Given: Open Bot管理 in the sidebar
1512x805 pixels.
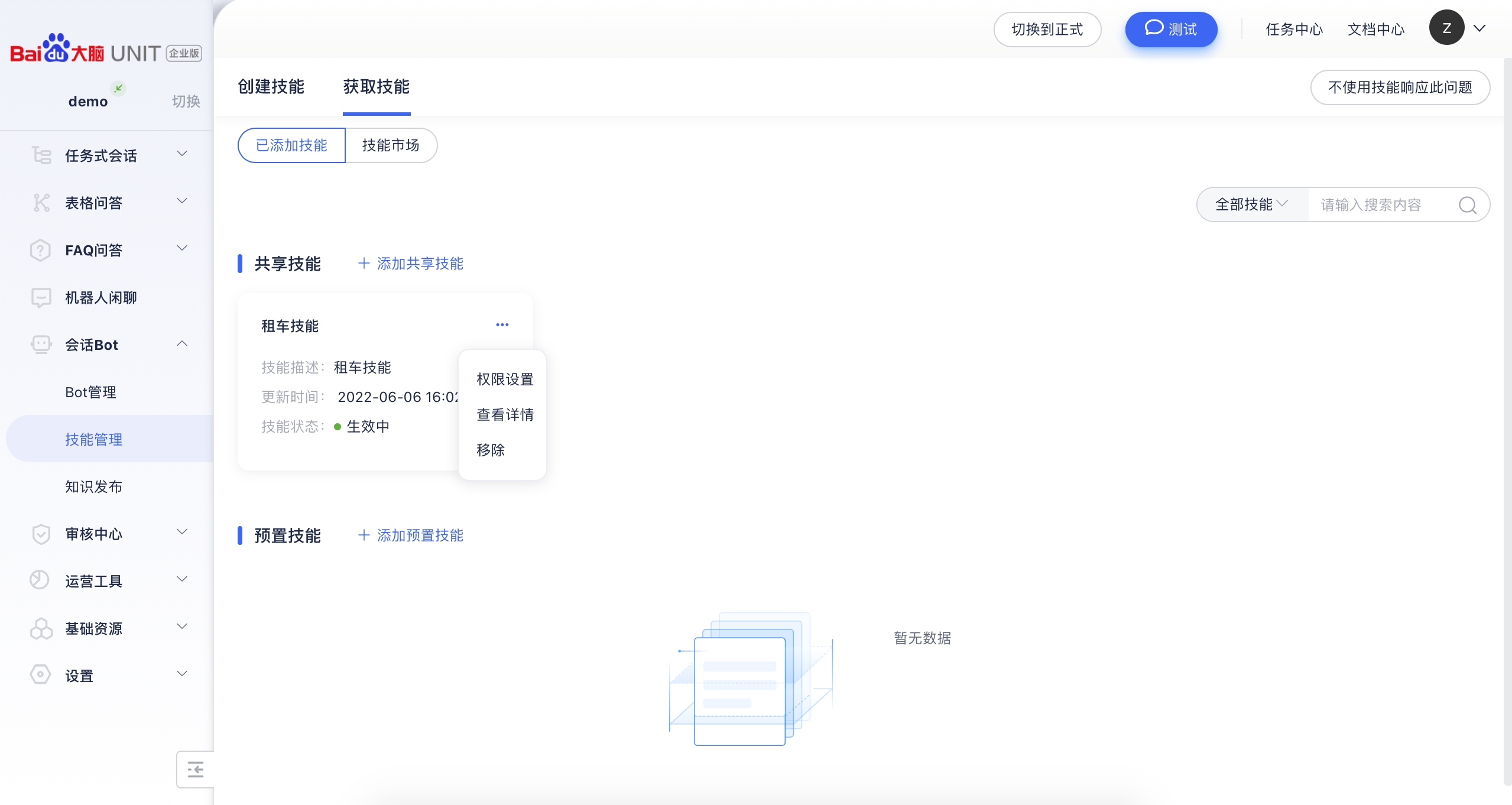Looking at the screenshot, I should pyautogui.click(x=90, y=392).
